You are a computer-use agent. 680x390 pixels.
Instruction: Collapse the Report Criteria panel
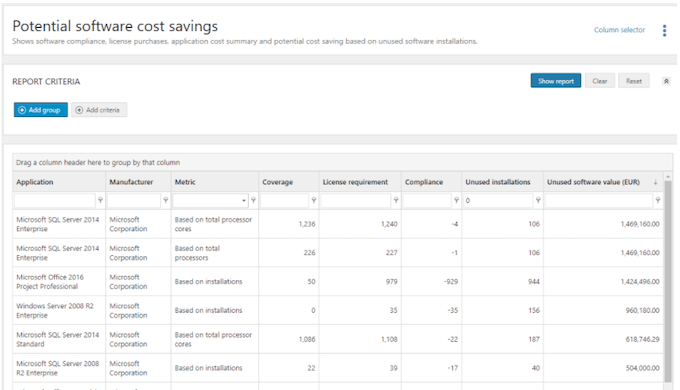click(666, 81)
